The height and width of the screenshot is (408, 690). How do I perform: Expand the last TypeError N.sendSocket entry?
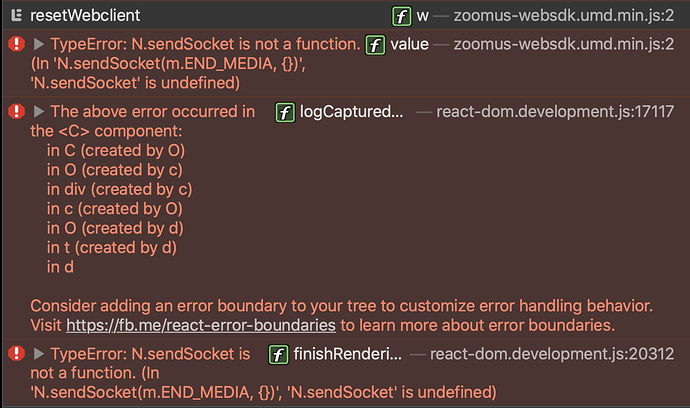tap(39, 353)
